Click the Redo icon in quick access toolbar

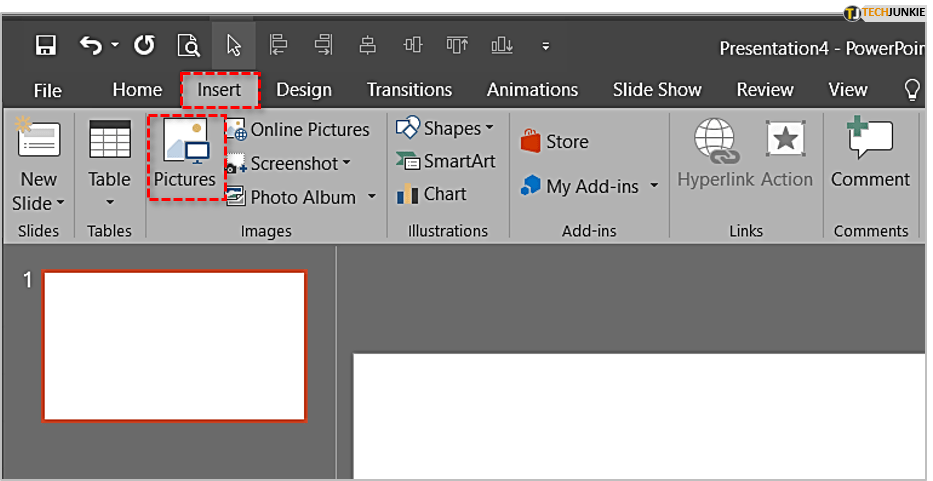(x=144, y=45)
